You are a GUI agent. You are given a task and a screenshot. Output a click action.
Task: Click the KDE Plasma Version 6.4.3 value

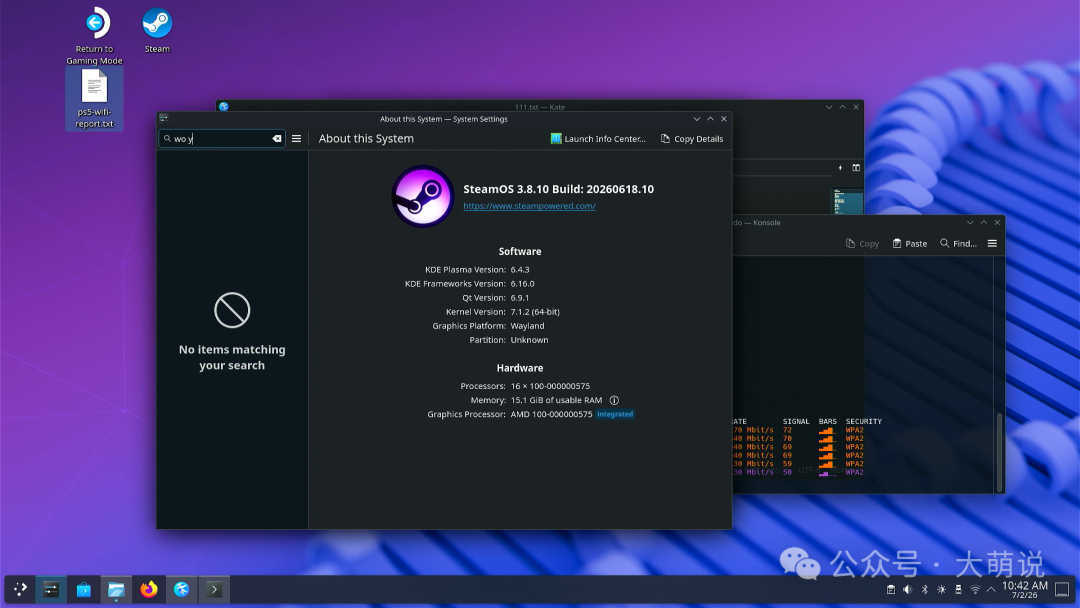point(520,269)
